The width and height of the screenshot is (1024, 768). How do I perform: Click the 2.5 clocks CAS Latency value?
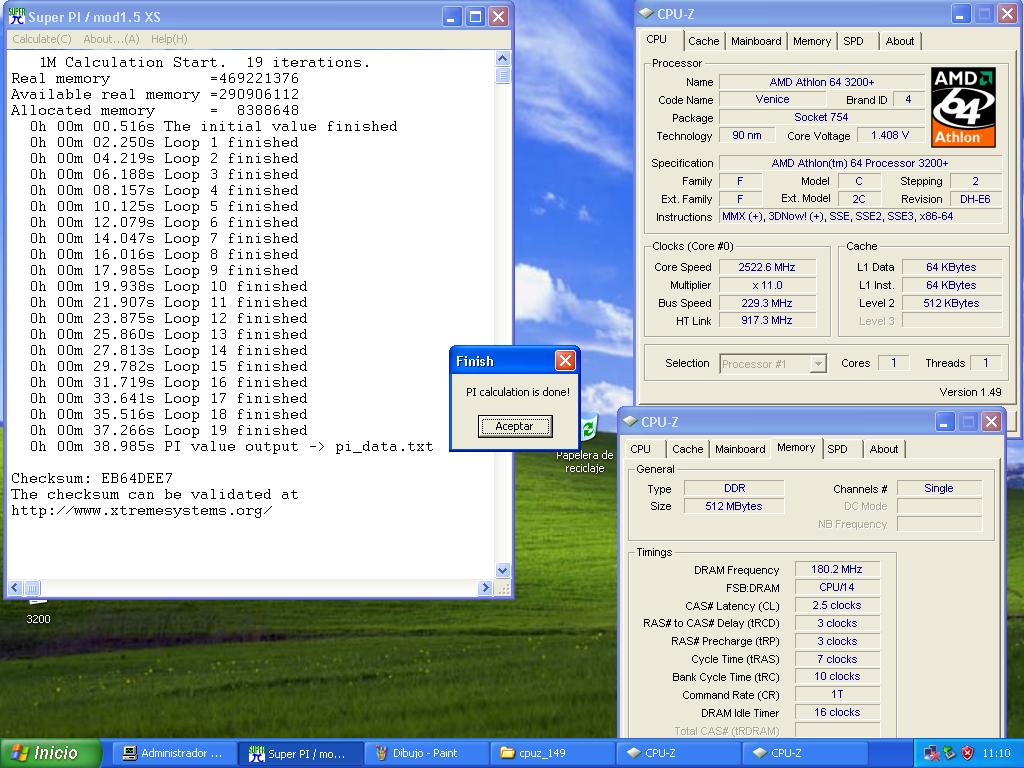click(x=837, y=605)
